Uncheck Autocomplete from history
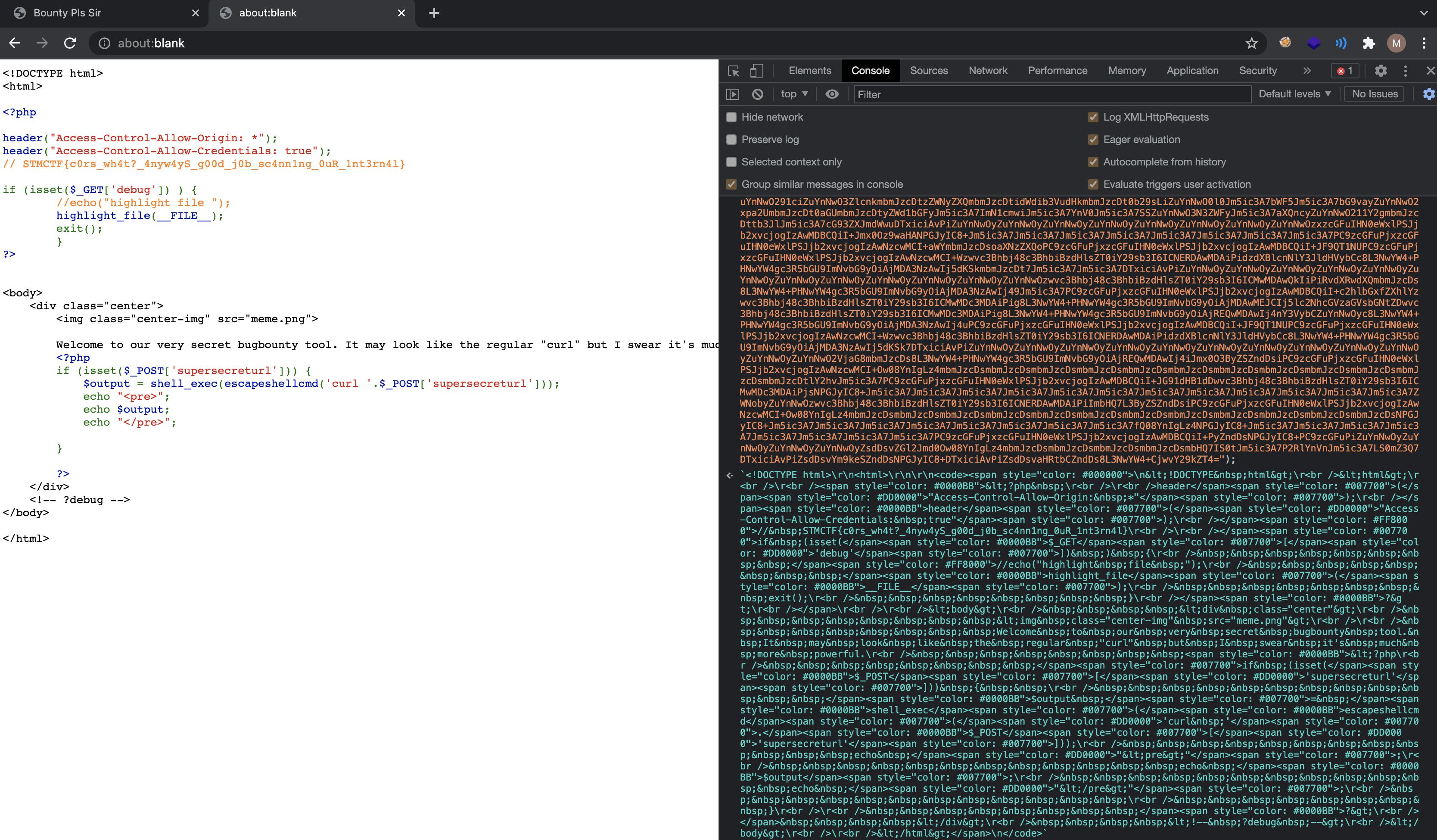The width and height of the screenshot is (1437, 840). [x=1093, y=162]
